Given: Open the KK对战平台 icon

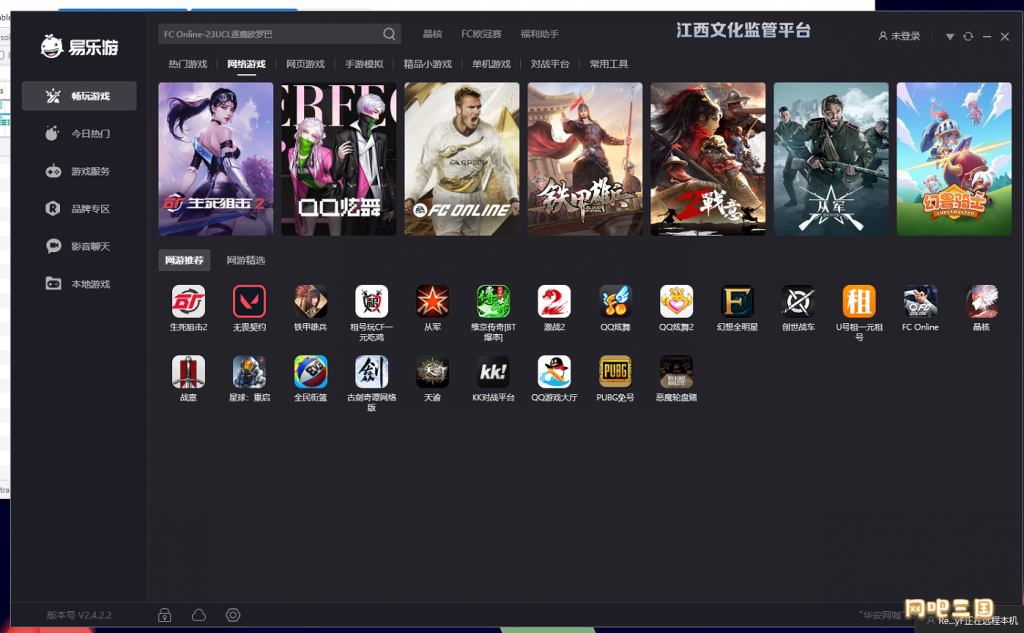Looking at the screenshot, I should pyautogui.click(x=493, y=372).
